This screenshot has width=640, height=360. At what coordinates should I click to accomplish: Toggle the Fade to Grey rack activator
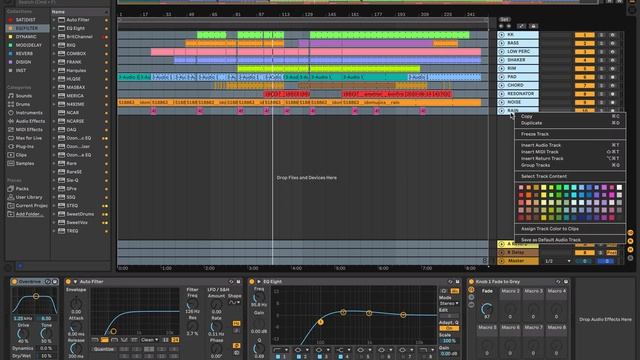(x=471, y=282)
